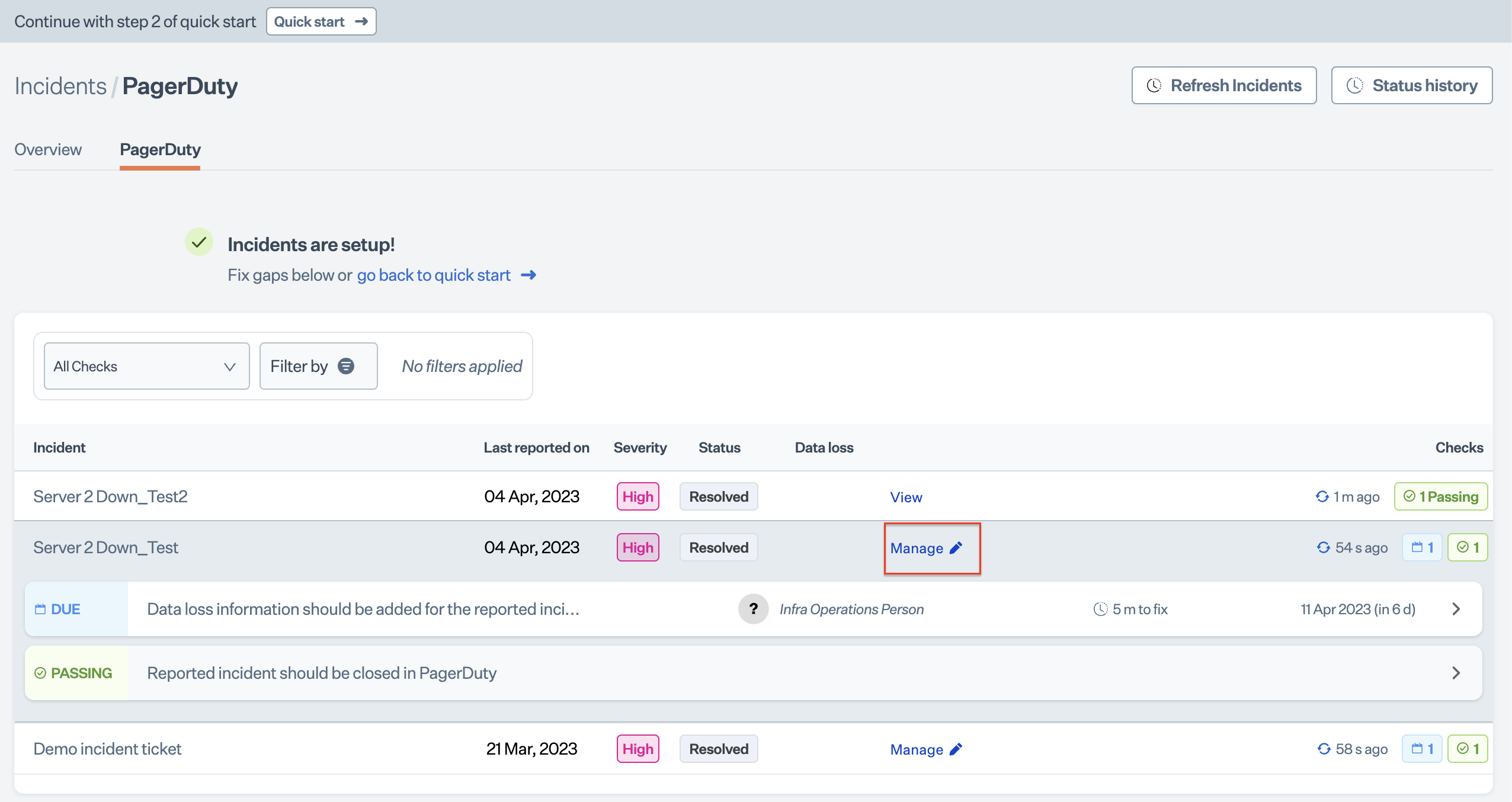Viewport: 1512px width, 802px height.
Task: Click refresh icon beside '1 m ago'
Action: pyautogui.click(x=1322, y=496)
